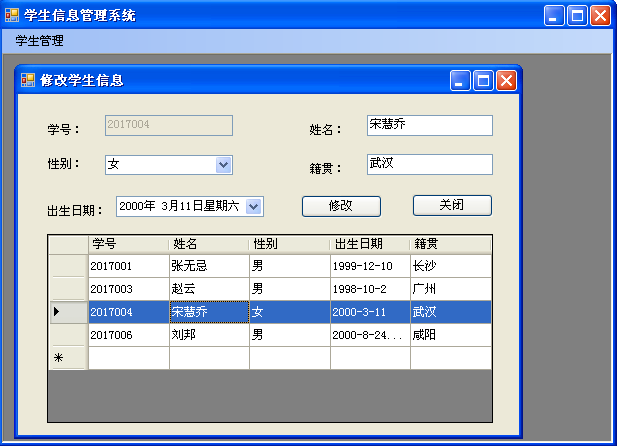Select the row header for student 2017003
The width and height of the screenshot is (617, 446).
click(68, 289)
